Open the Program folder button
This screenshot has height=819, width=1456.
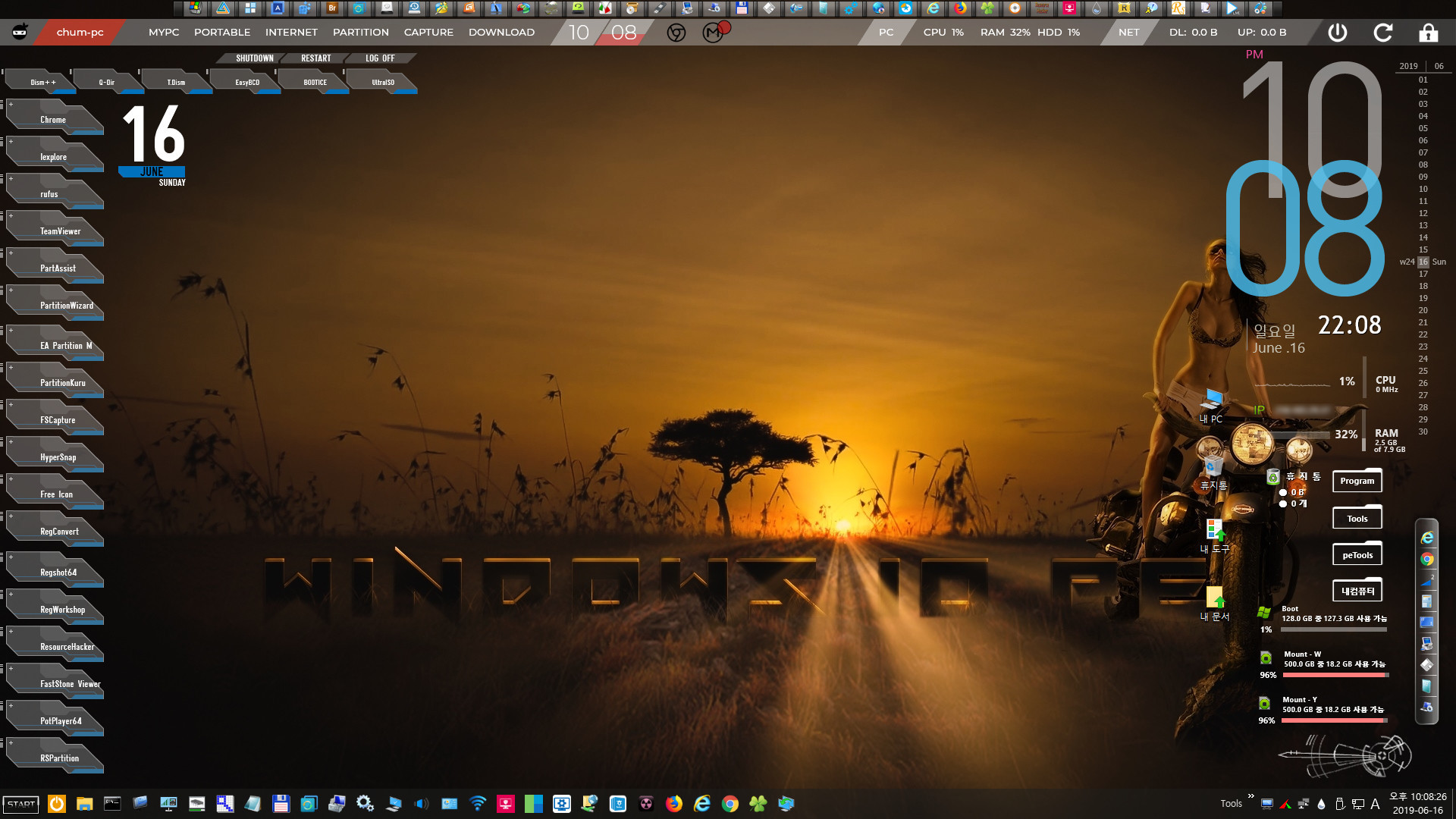1357,481
